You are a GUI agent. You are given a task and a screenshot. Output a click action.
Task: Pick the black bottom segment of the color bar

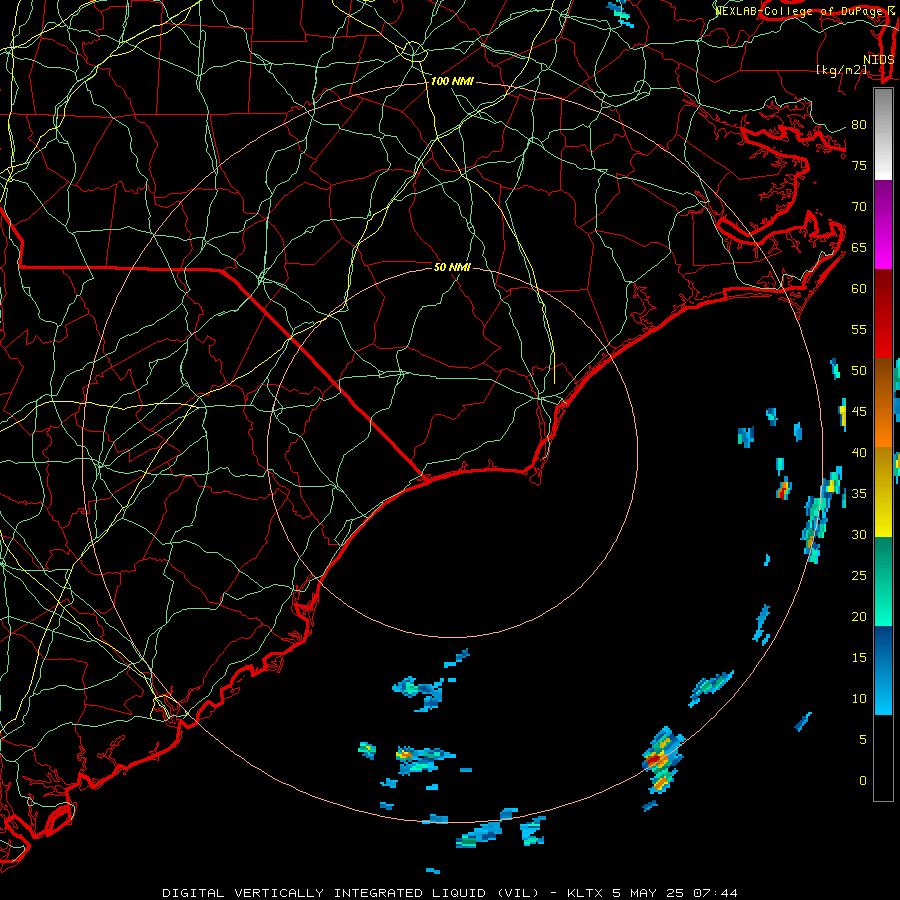(x=883, y=757)
